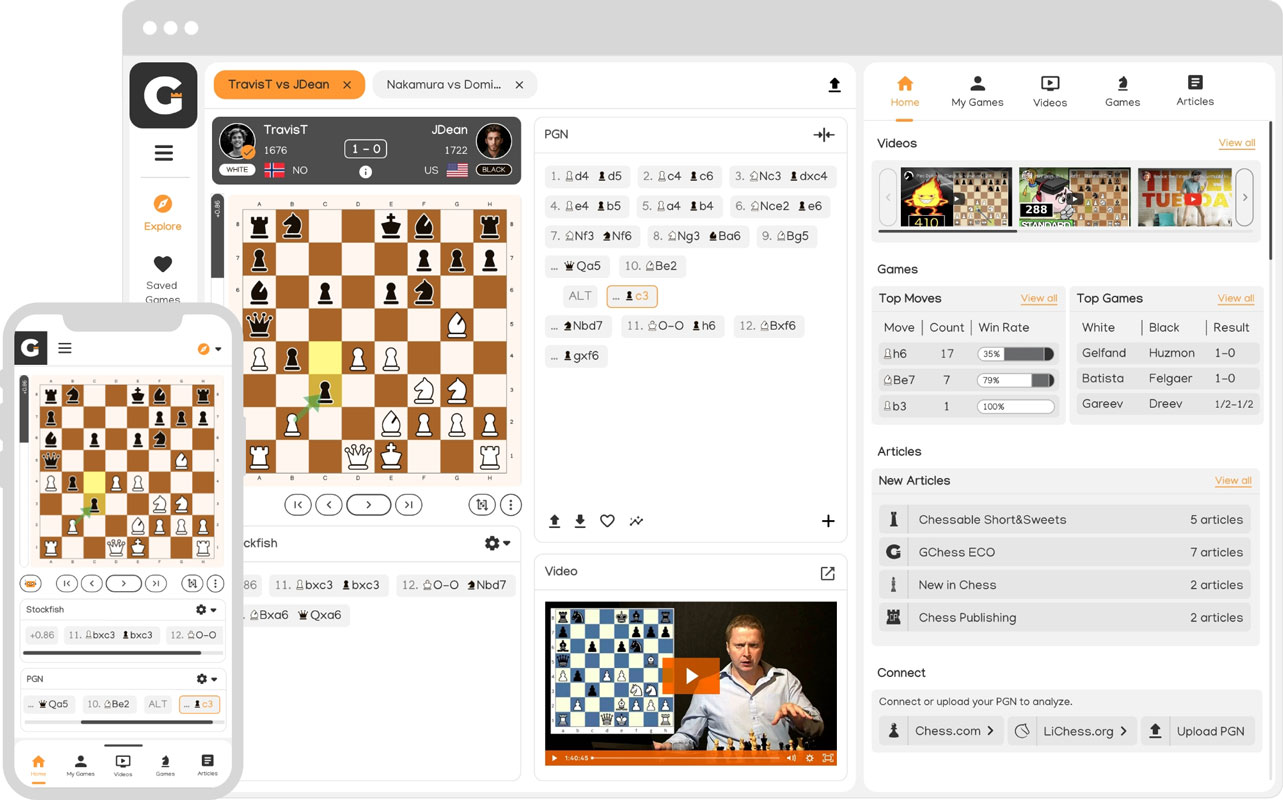Image resolution: width=1283 pixels, height=800 pixels.
Task: Click the plus icon in the PGN footer
Action: click(x=828, y=521)
